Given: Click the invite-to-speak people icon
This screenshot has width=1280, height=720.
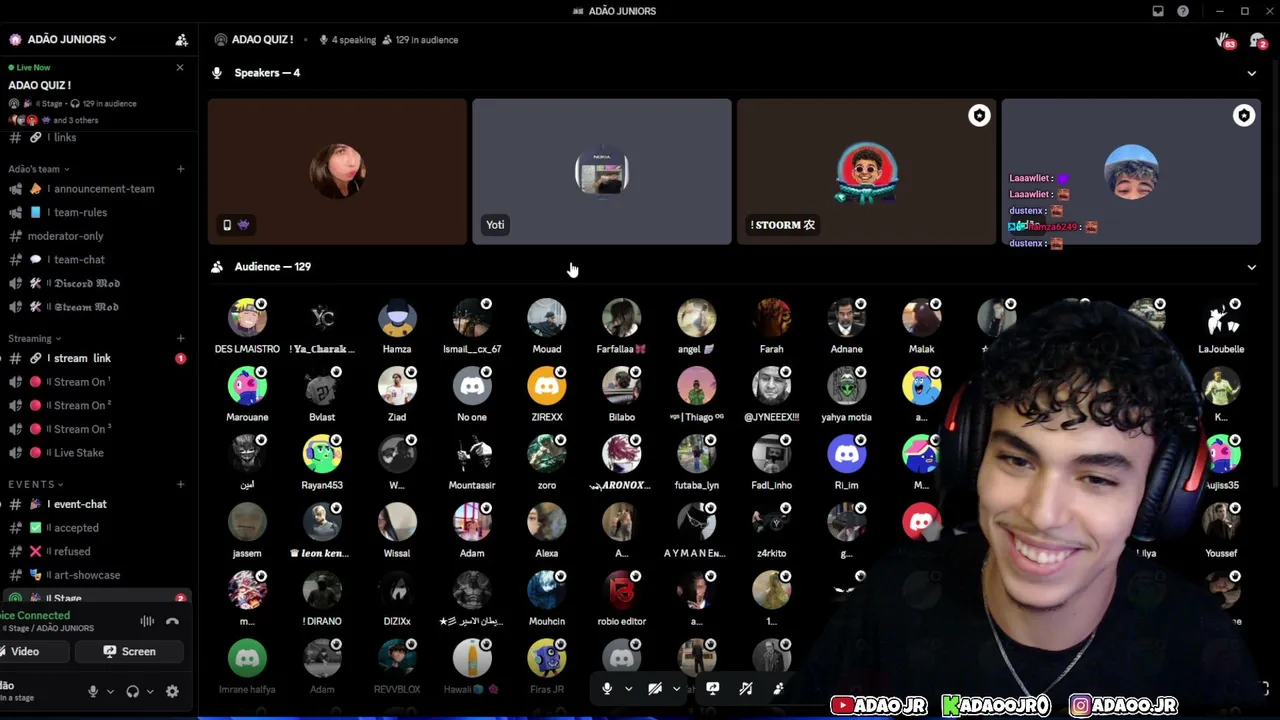Looking at the screenshot, I should 778,688.
